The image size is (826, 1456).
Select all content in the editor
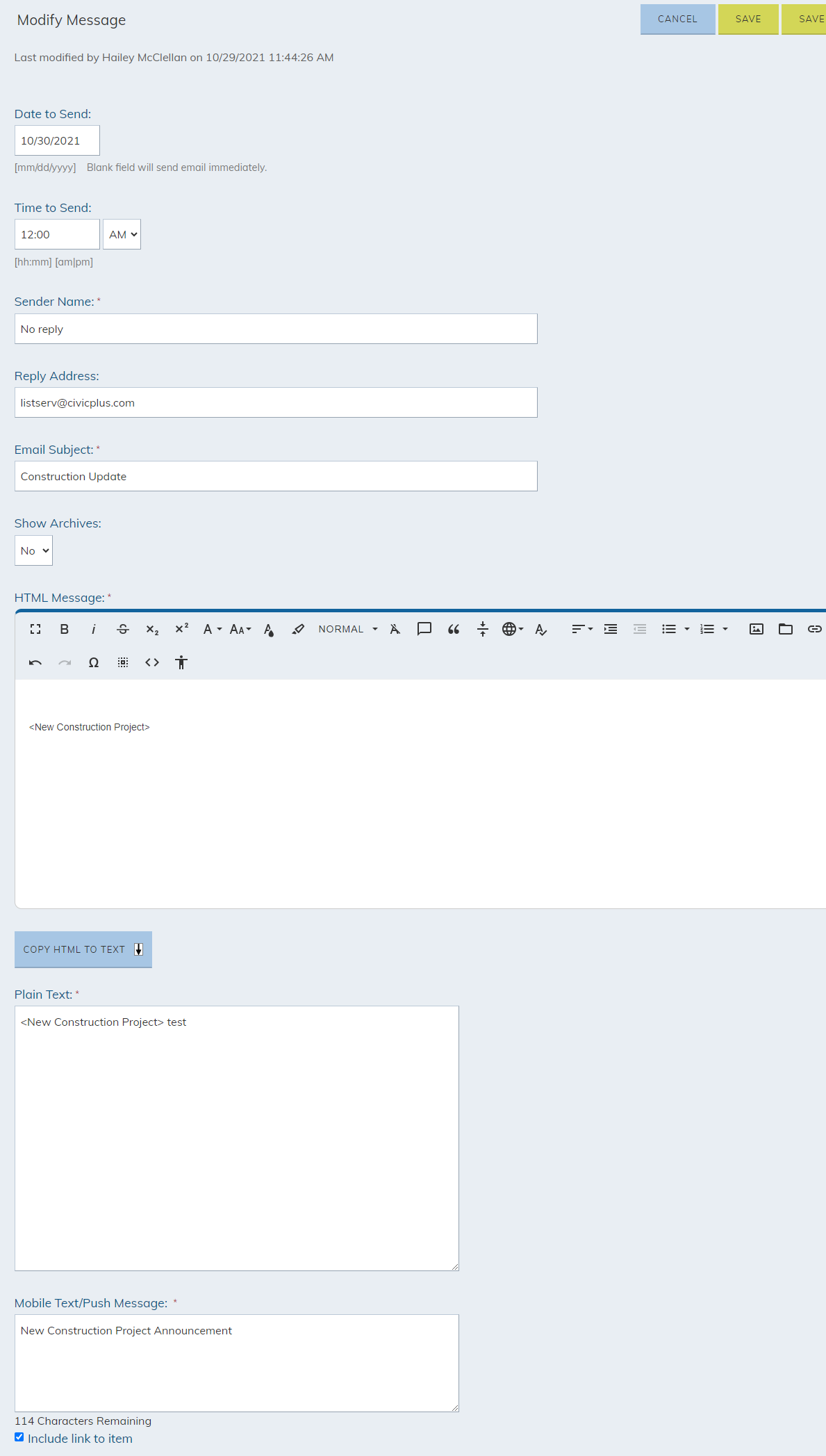[x=123, y=662]
